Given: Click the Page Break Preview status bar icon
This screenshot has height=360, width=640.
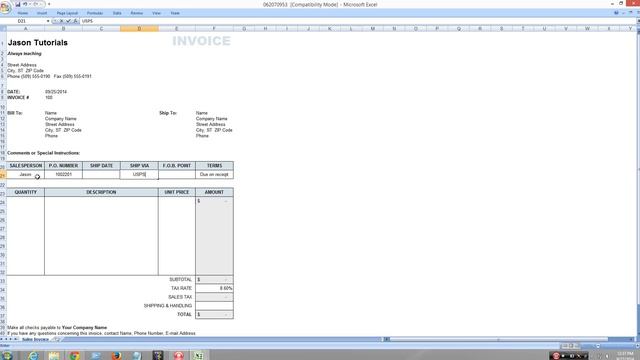Looking at the screenshot, I should 577,346.
